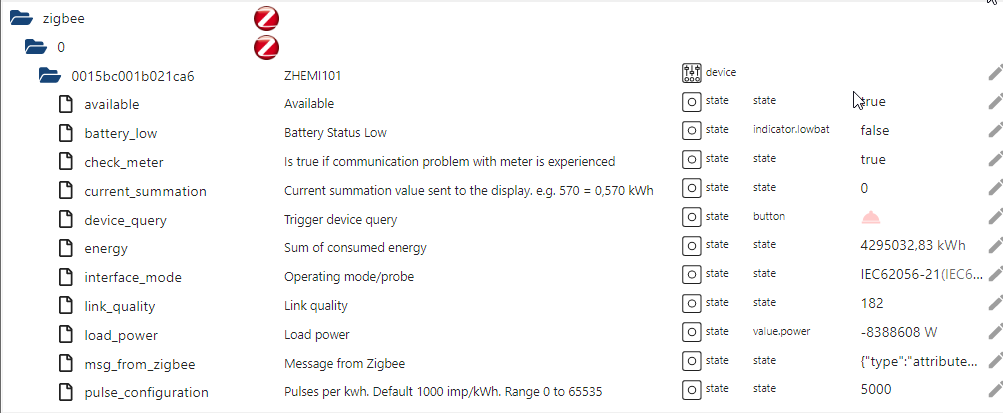This screenshot has width=1003, height=413.
Task: Collapse the 0015bc001b021ca6 device folder
Action: pyautogui.click(x=50, y=75)
